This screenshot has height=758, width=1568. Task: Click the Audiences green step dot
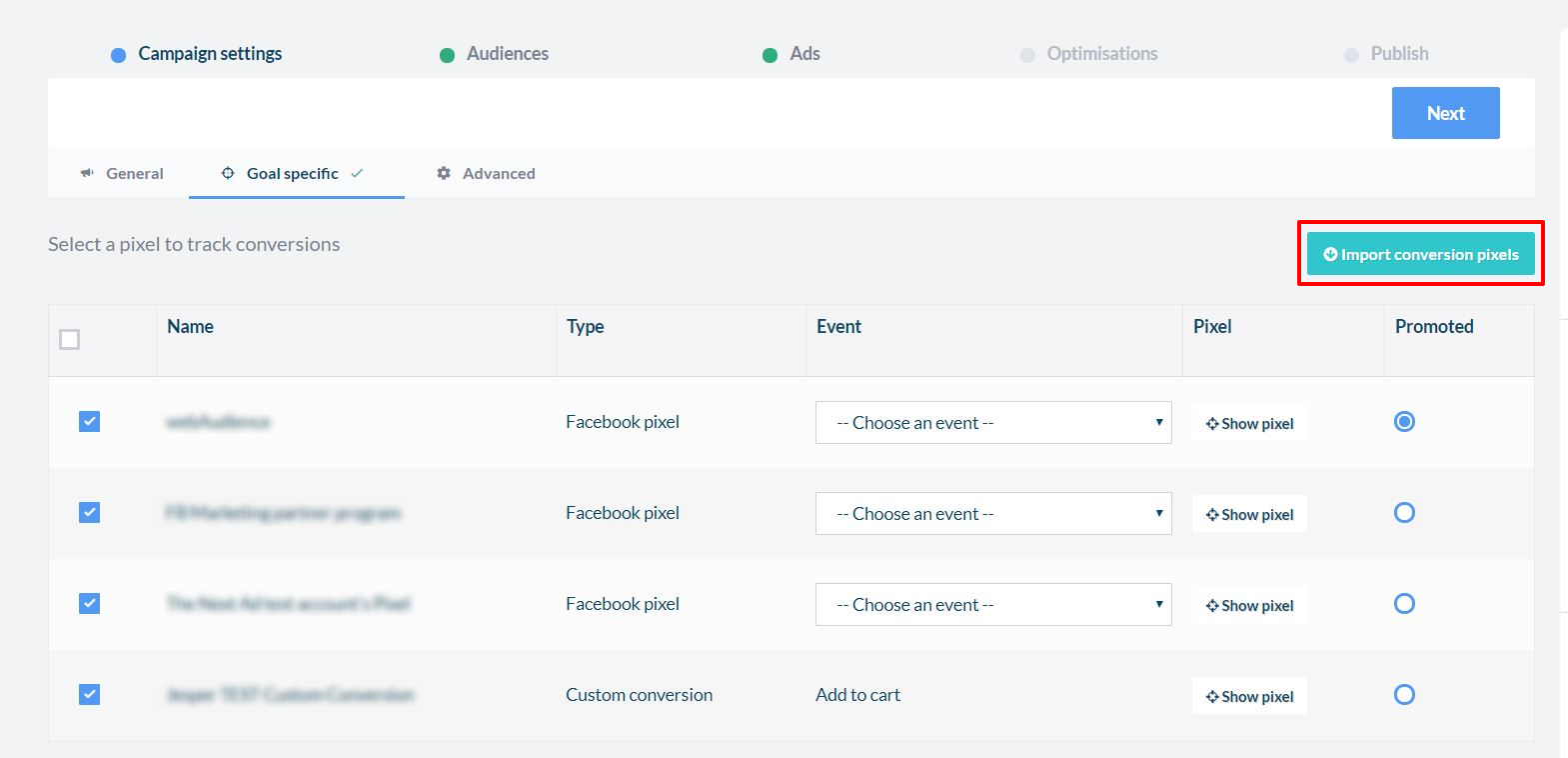pos(447,55)
